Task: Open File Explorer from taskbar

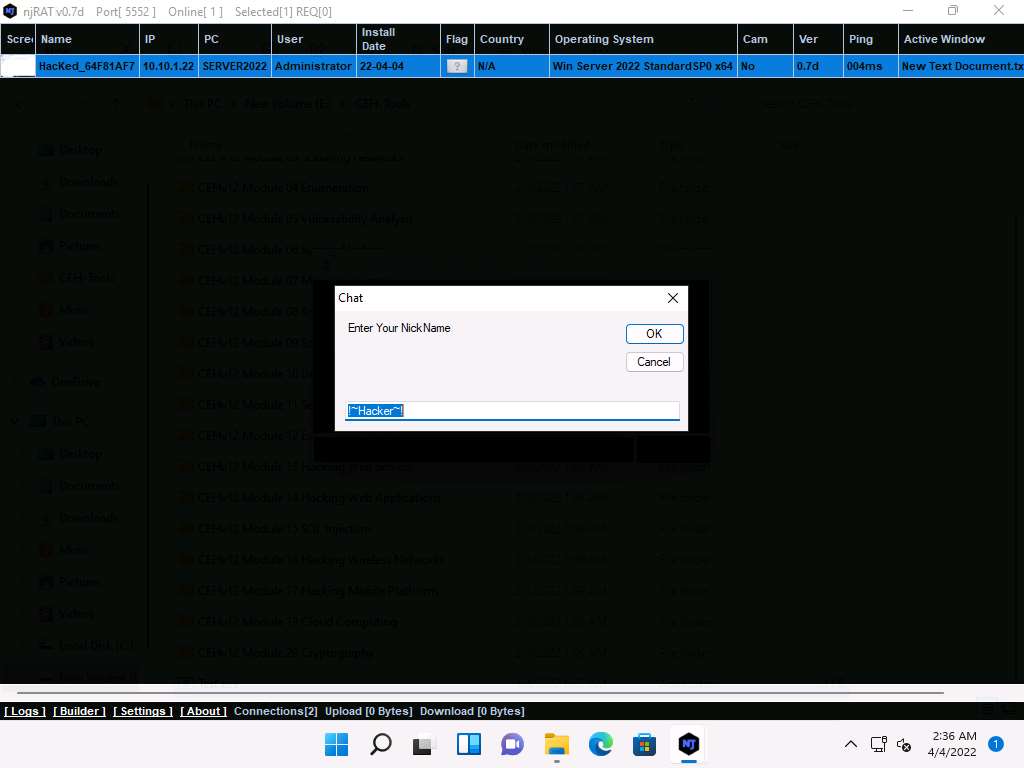Action: (x=556, y=744)
